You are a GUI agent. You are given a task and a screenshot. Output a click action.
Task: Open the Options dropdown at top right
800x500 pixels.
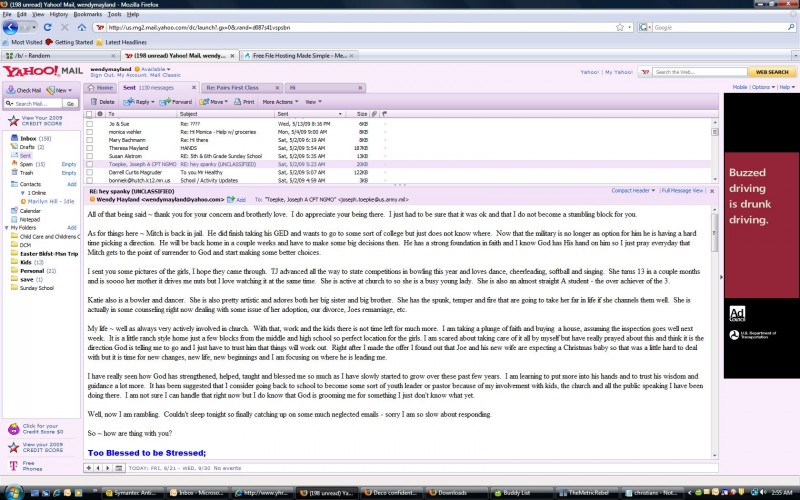point(763,87)
